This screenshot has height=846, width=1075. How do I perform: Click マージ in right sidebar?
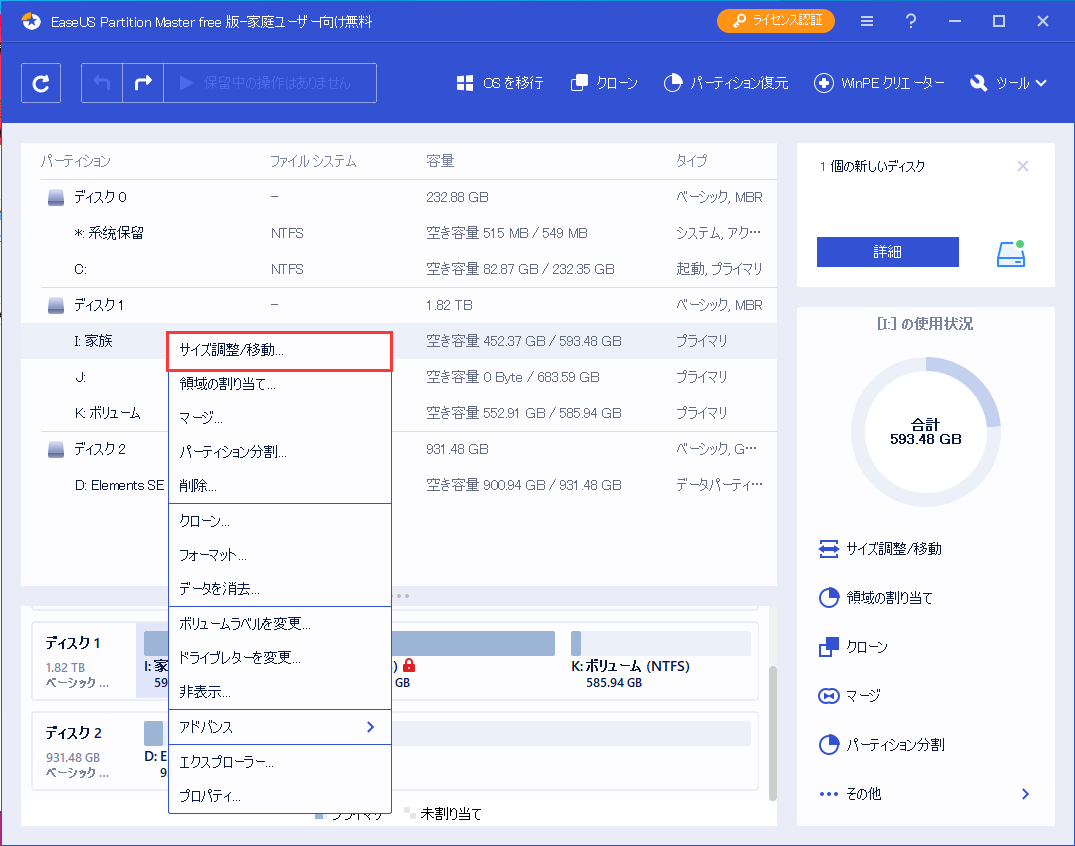849,696
